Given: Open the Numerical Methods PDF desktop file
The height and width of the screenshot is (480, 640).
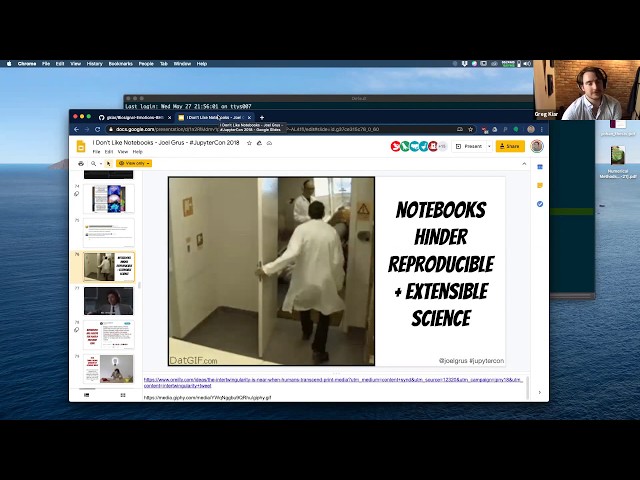Looking at the screenshot, I should [618, 163].
